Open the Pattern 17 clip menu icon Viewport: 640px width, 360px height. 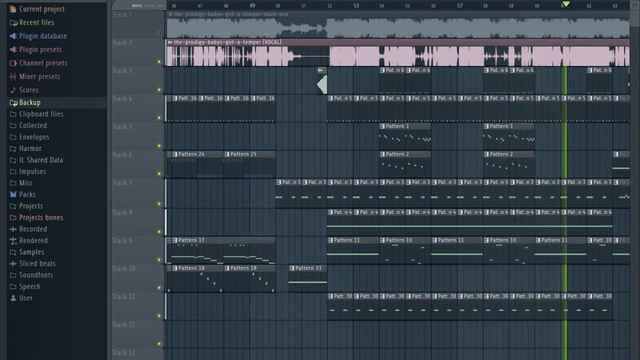(175, 240)
